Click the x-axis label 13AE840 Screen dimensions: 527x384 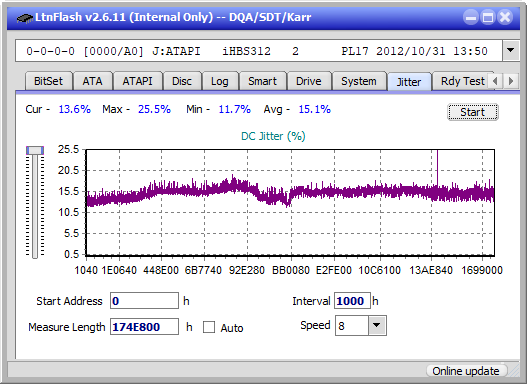click(431, 270)
